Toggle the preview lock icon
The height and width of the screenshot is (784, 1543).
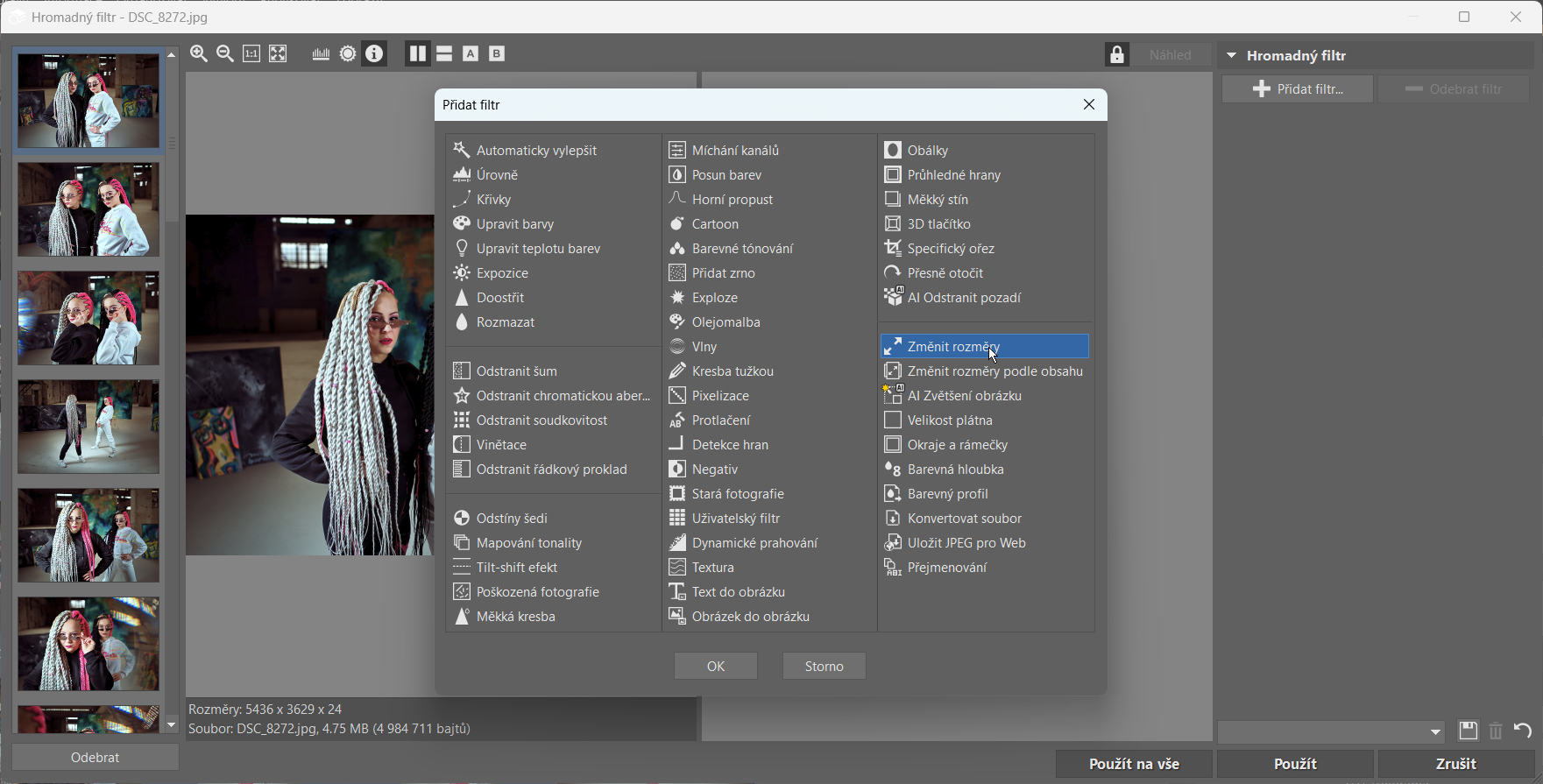(1116, 54)
